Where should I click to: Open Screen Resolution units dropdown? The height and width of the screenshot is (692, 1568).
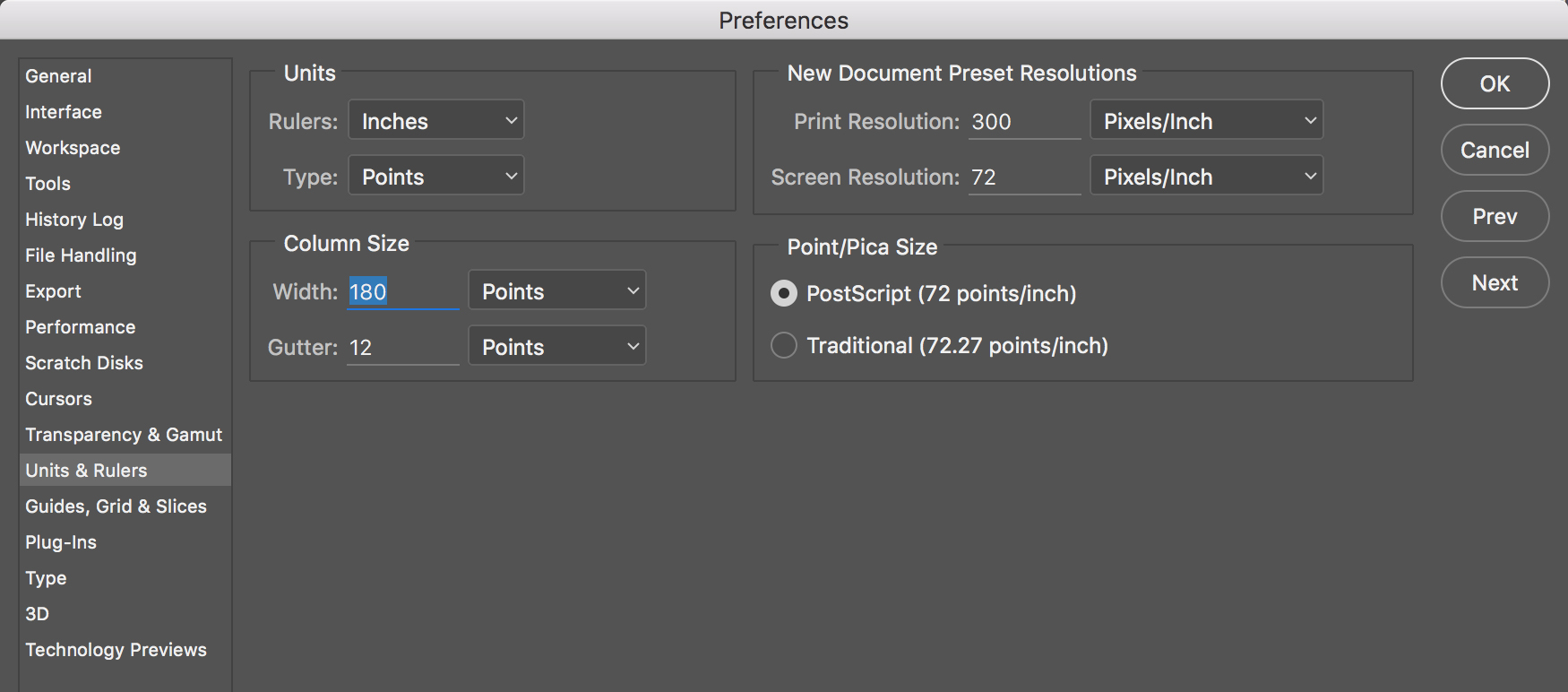(x=1206, y=177)
